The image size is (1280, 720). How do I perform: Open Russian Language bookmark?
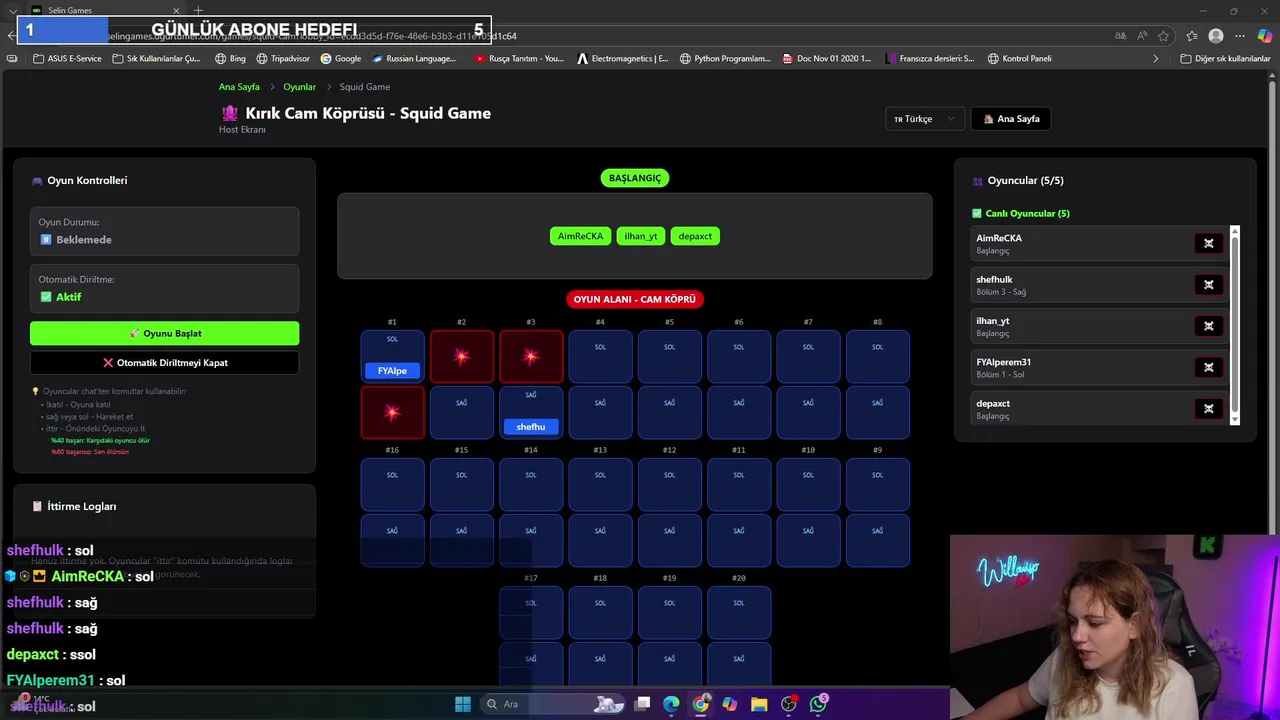[414, 59]
